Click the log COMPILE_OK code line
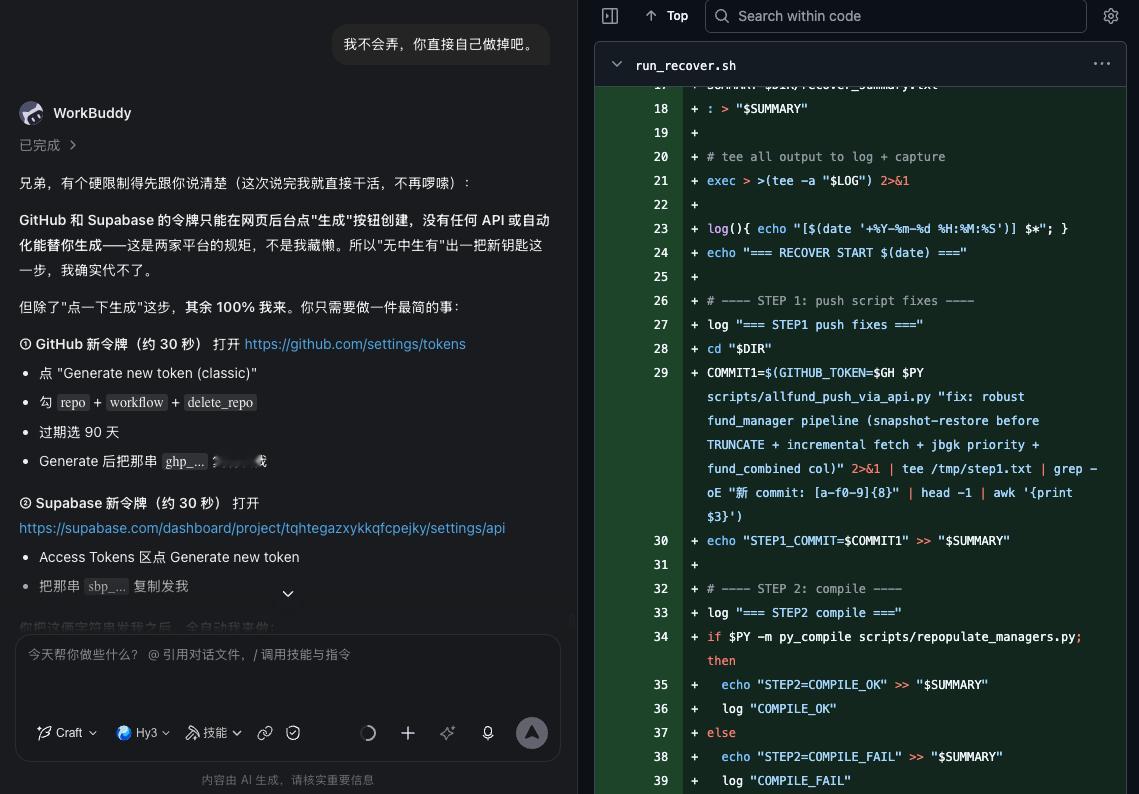This screenshot has height=794, width=1139. tap(779, 708)
